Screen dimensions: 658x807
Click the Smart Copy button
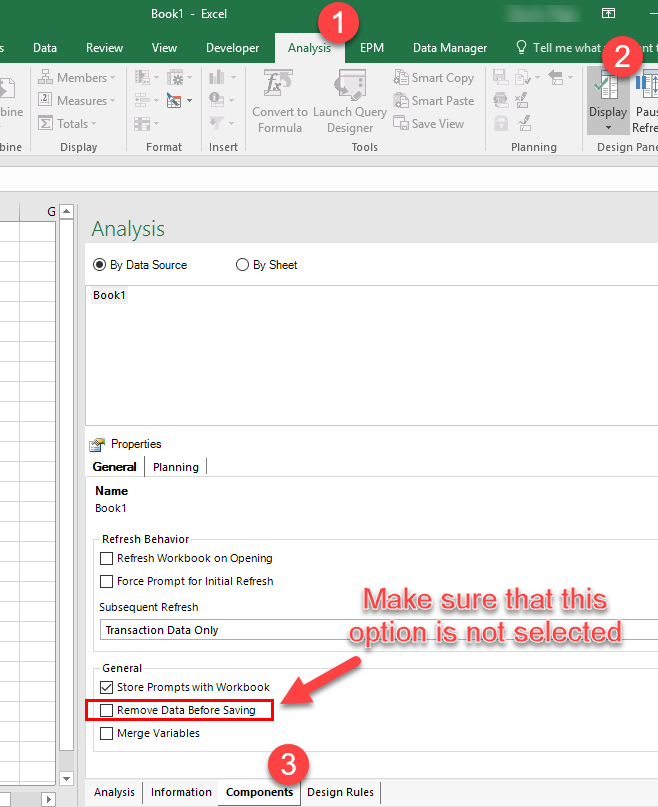(434, 78)
